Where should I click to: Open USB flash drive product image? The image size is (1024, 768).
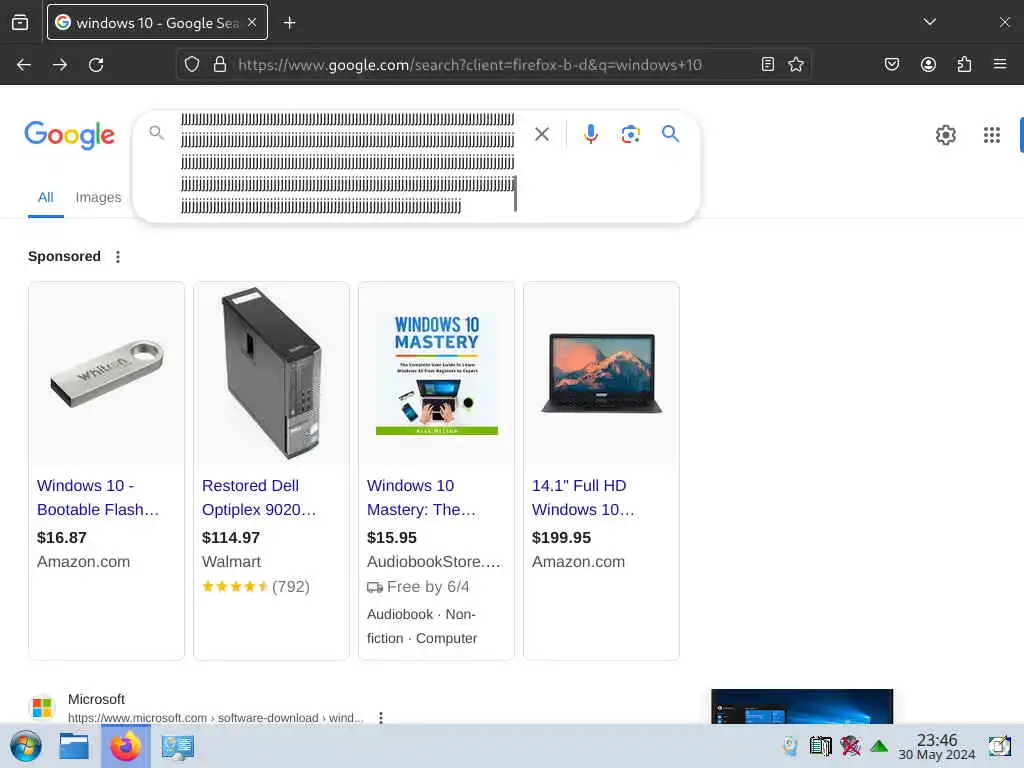106,374
